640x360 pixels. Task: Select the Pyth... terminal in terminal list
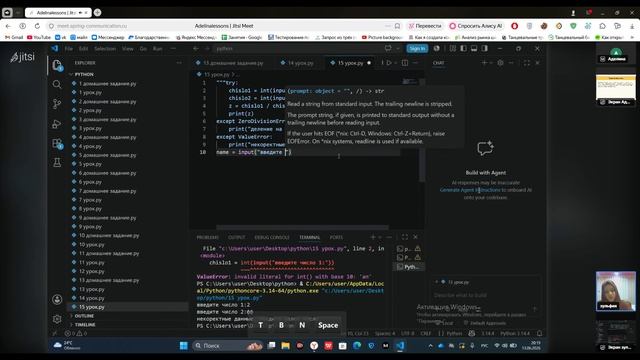pos(409,267)
